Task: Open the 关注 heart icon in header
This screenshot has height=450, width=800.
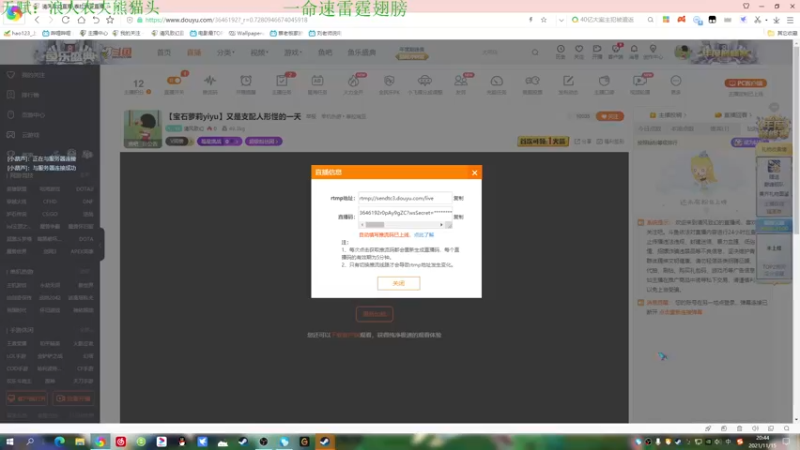Action: pyautogui.click(x=579, y=51)
